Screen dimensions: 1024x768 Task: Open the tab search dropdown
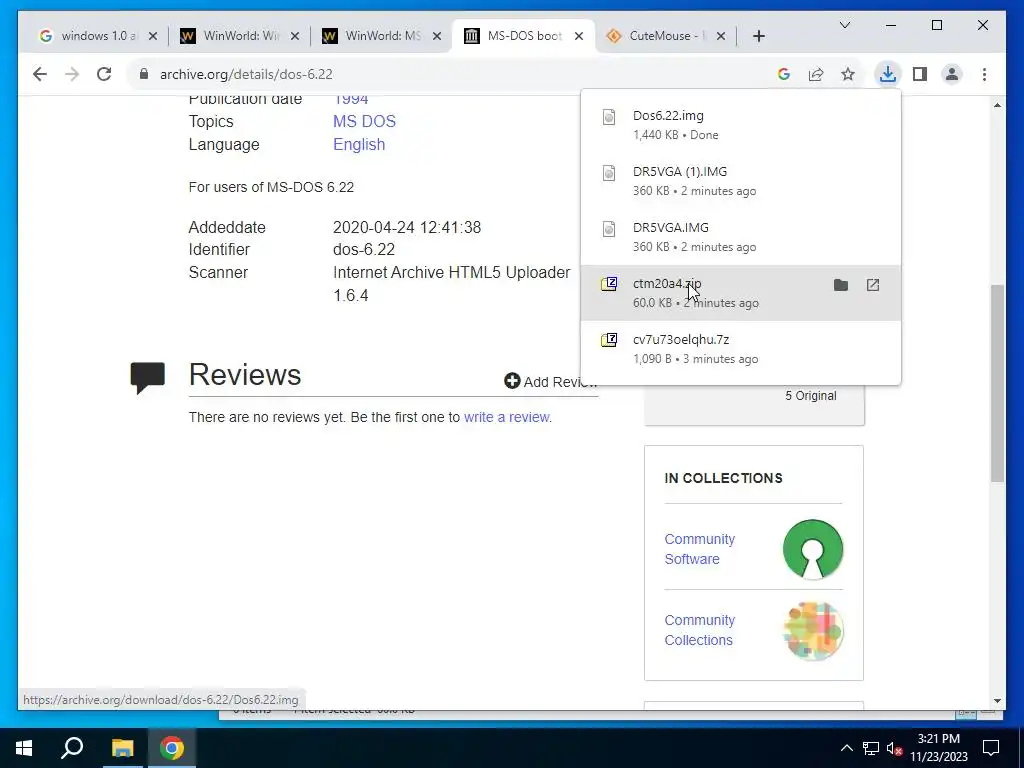pyautogui.click(x=844, y=25)
